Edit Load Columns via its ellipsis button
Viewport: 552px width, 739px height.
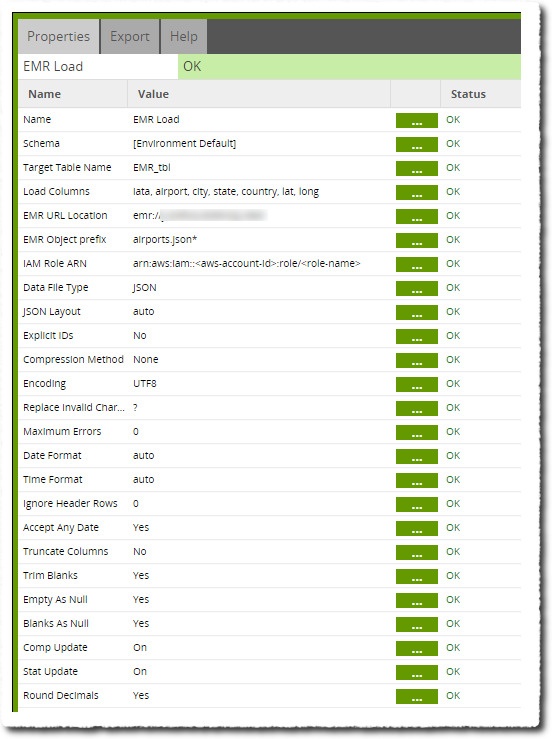click(x=417, y=192)
